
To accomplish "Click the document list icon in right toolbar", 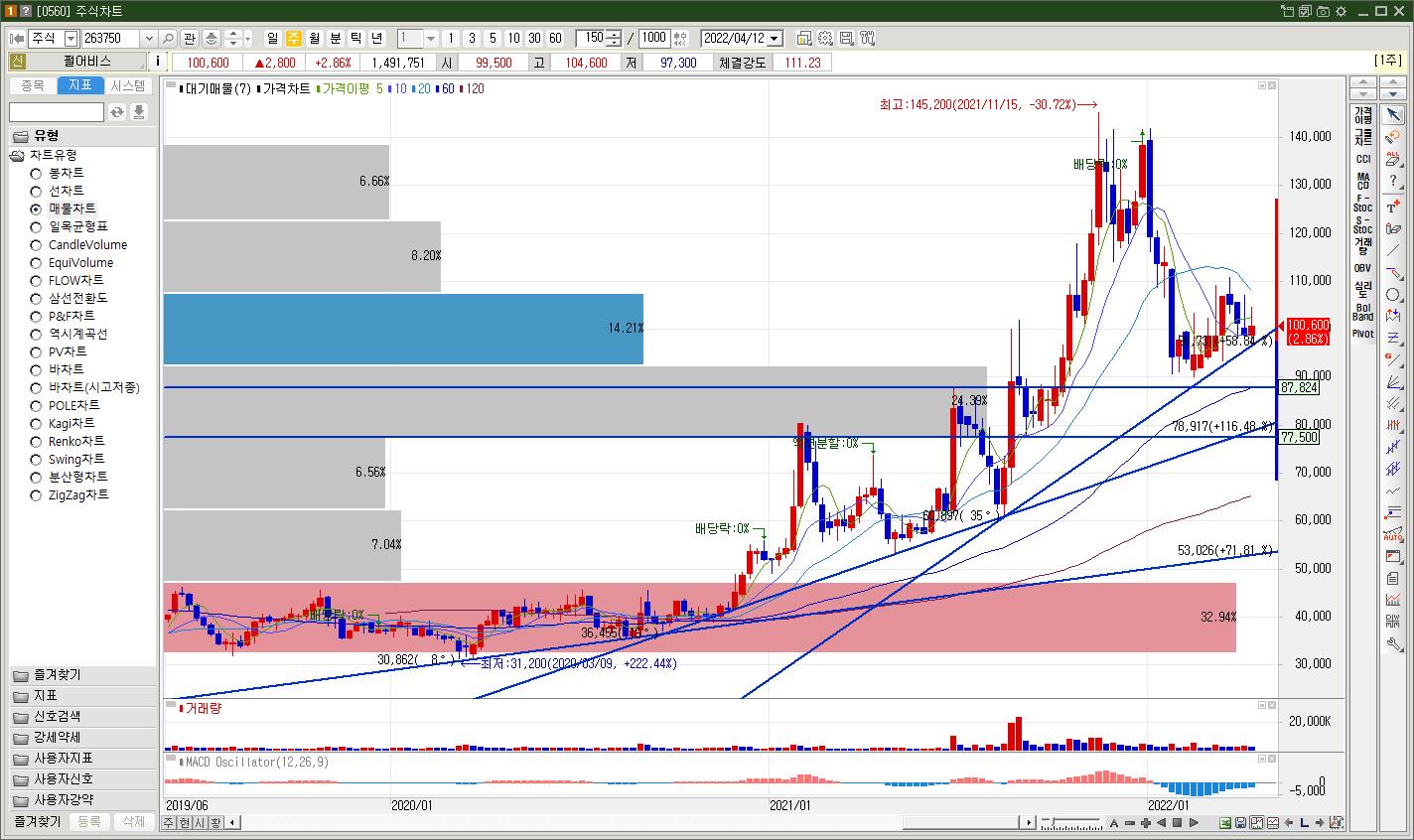I will pos(1393,578).
